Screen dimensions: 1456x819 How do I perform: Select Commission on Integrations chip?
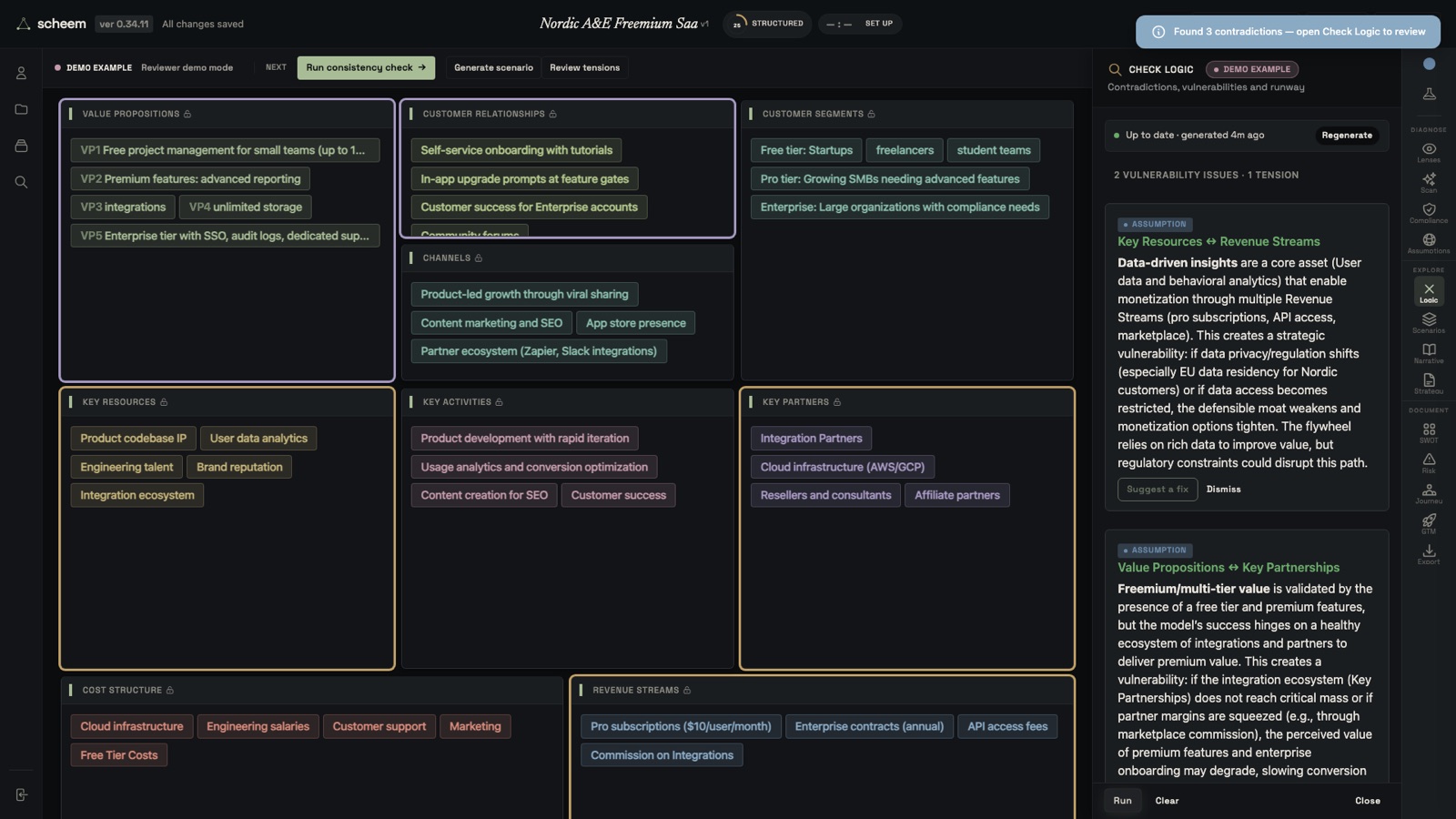662,755
